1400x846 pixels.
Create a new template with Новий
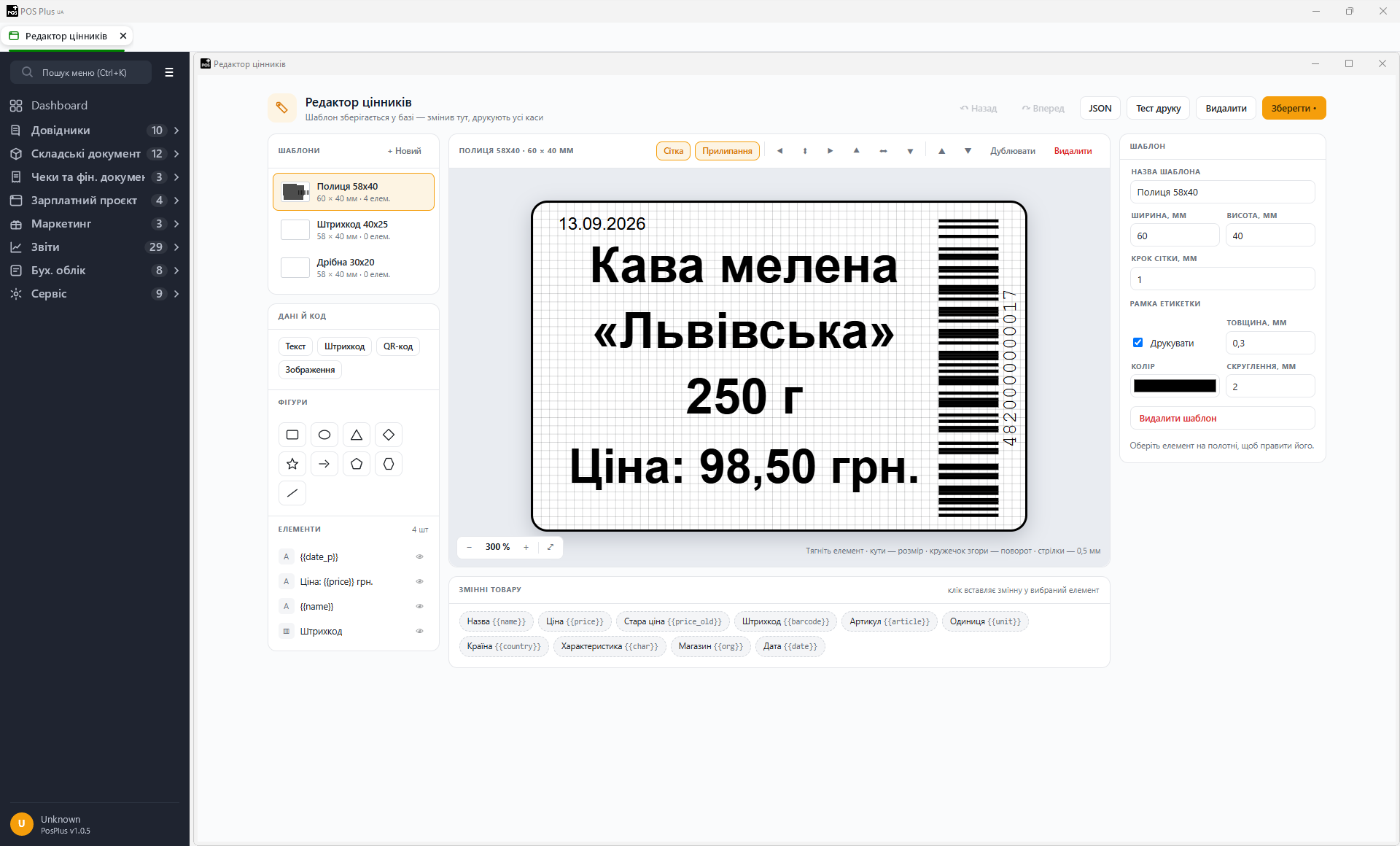coord(405,151)
